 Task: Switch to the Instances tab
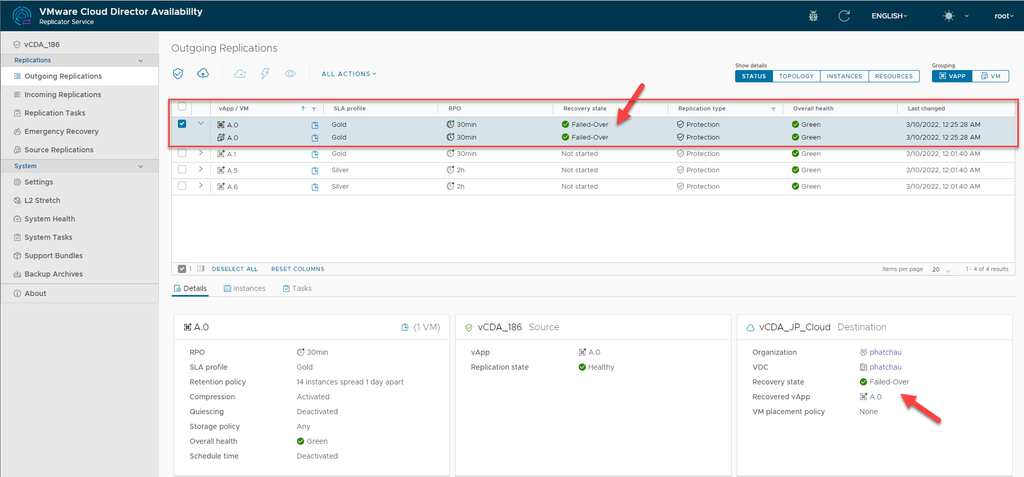pyautogui.click(x=244, y=288)
